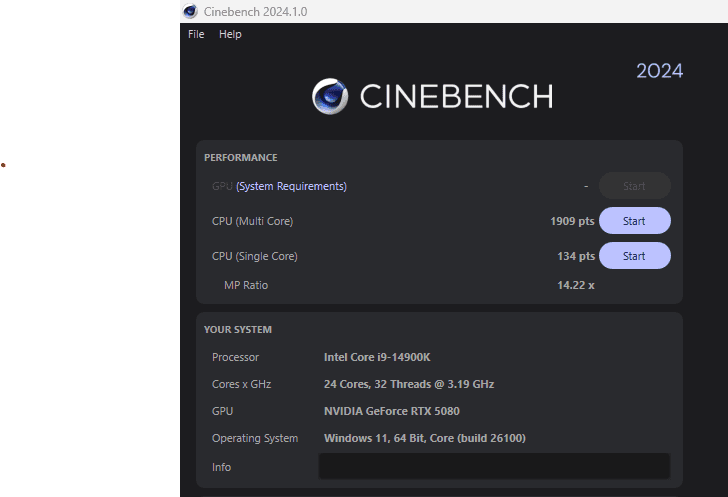Click the 24 Cores, 32 Threads value

(409, 384)
